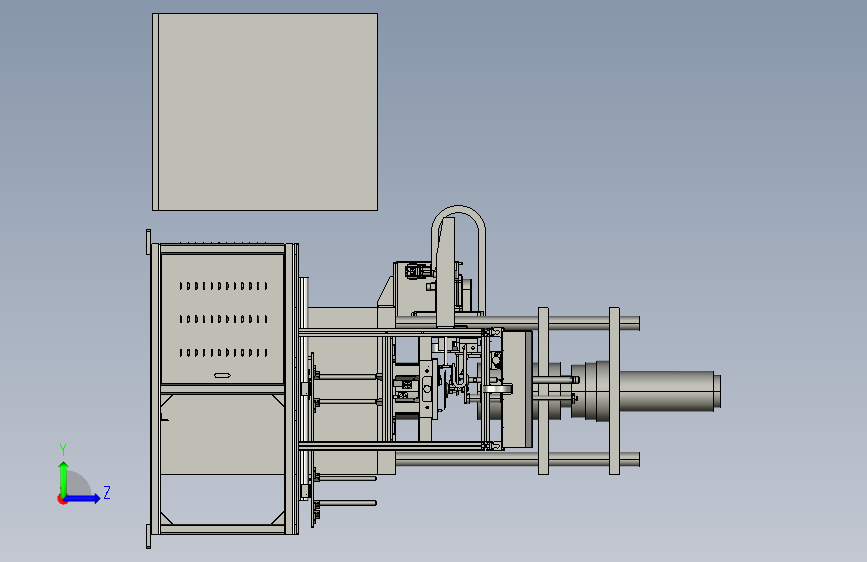Pick the tall vertical plate left of the cylinder flange

point(544,391)
